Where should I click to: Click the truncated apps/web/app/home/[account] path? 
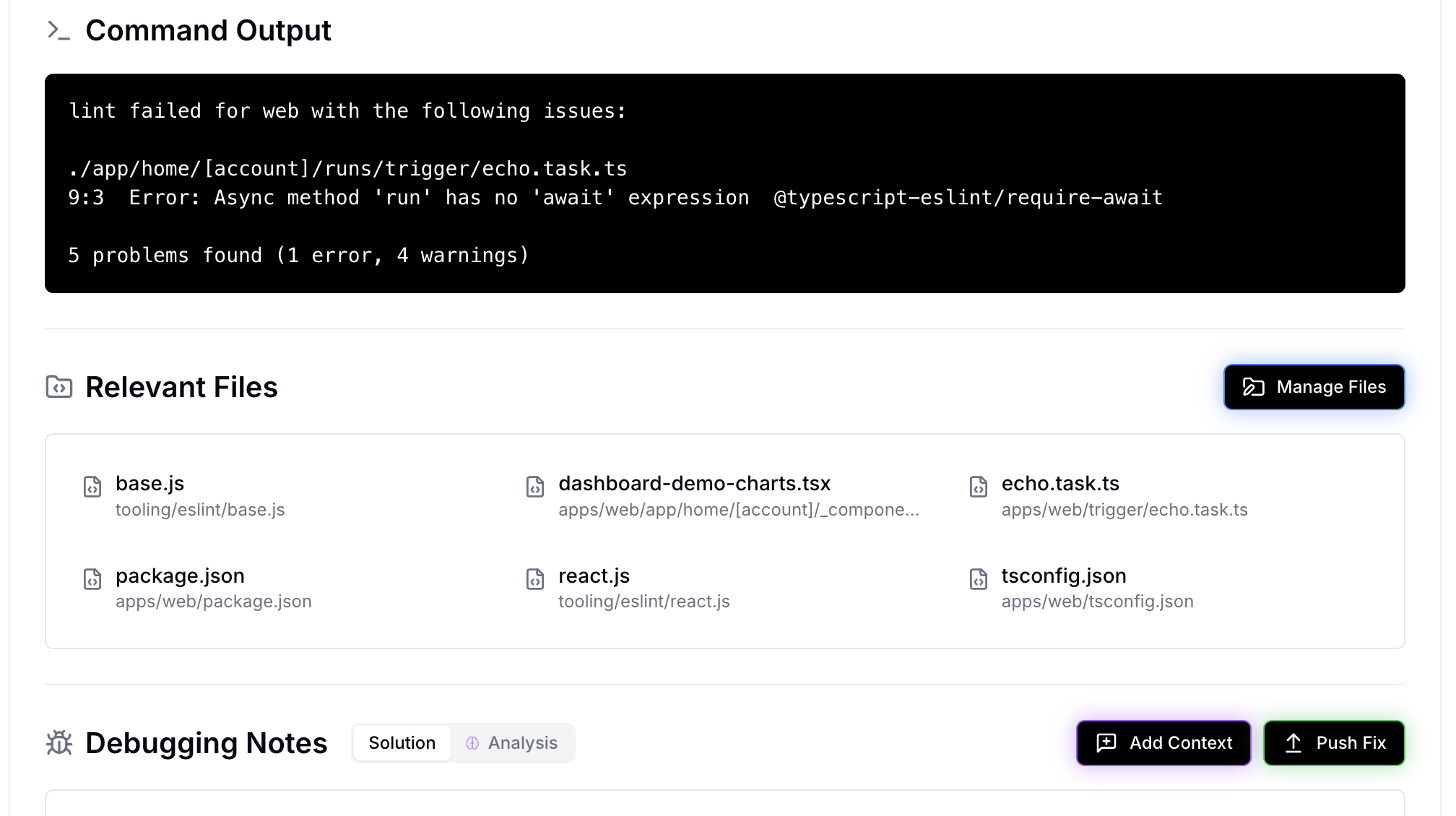point(739,510)
